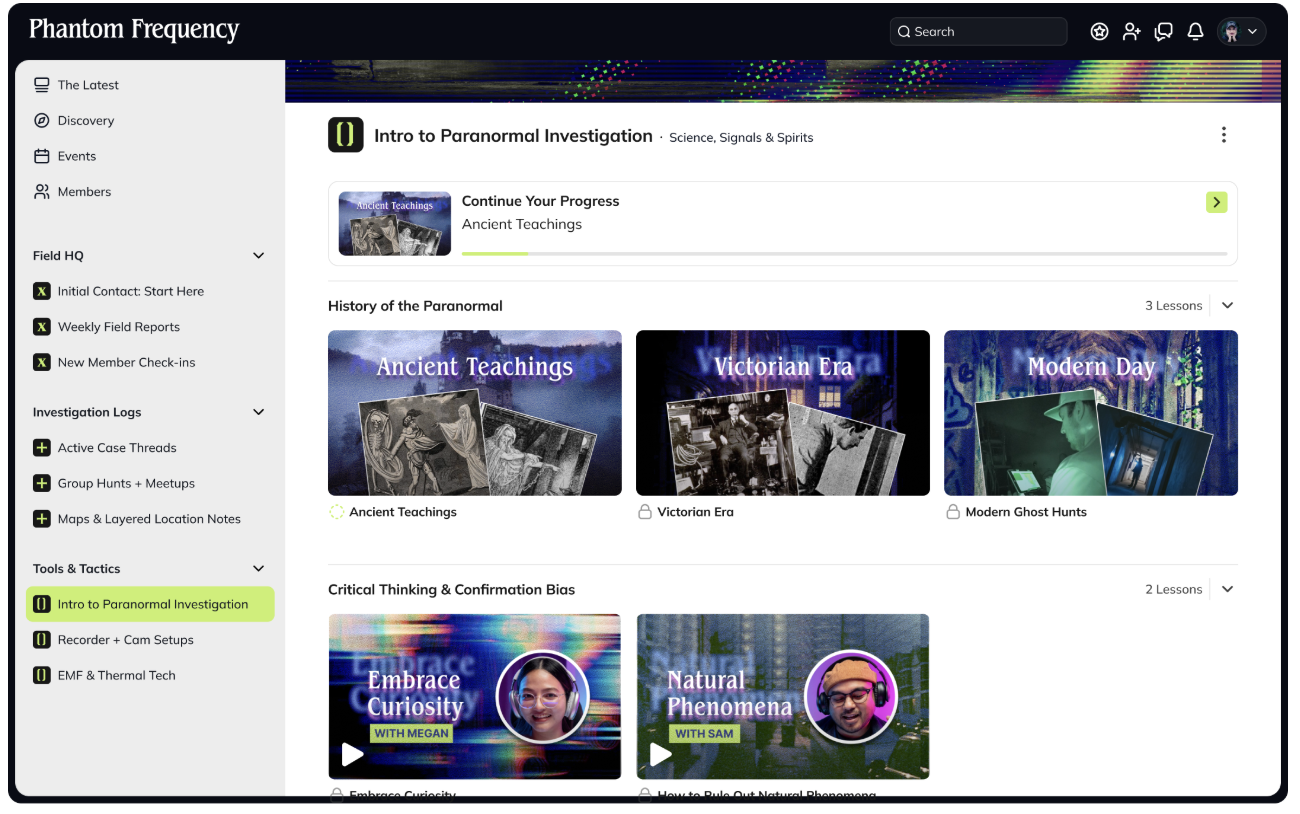Open Group Hunts + Meetups space
The height and width of the screenshot is (814, 1300).
(x=126, y=484)
